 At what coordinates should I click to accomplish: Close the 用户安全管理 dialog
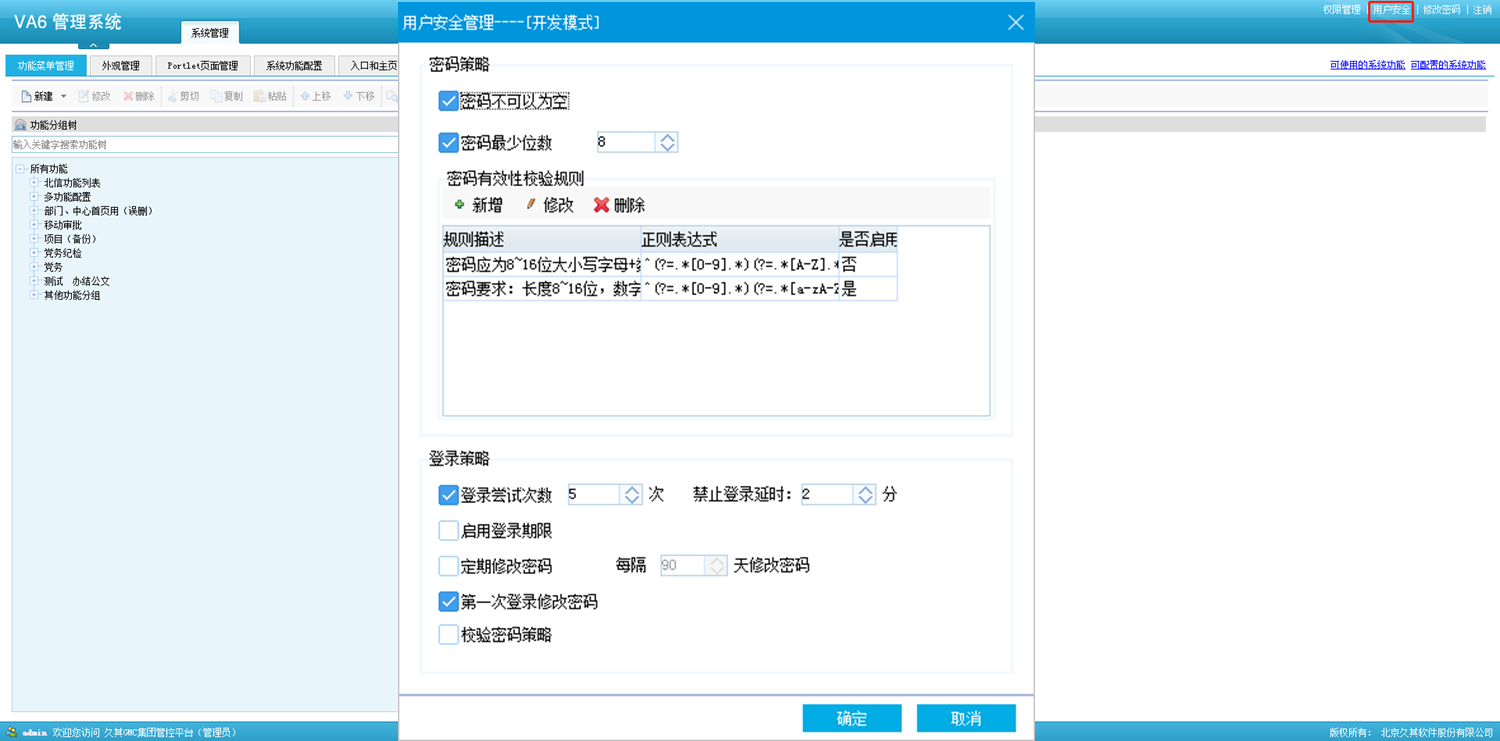click(x=1015, y=22)
